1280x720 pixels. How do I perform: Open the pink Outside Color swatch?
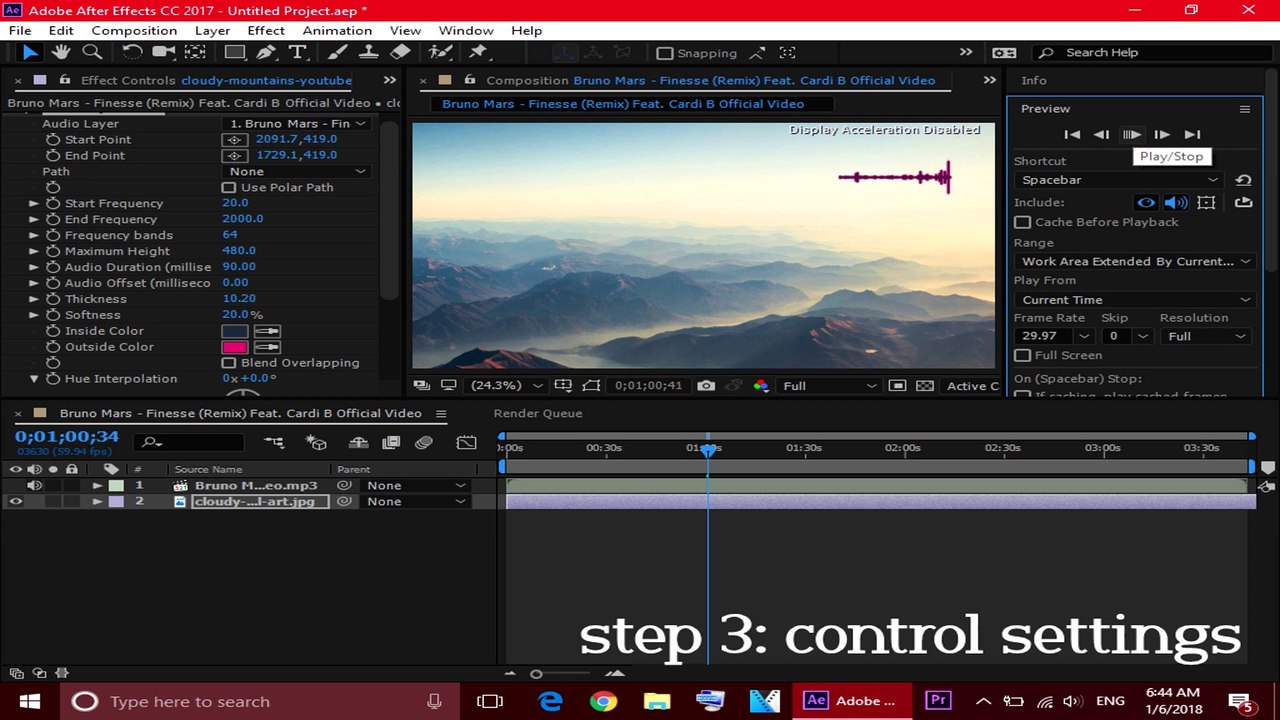235,347
